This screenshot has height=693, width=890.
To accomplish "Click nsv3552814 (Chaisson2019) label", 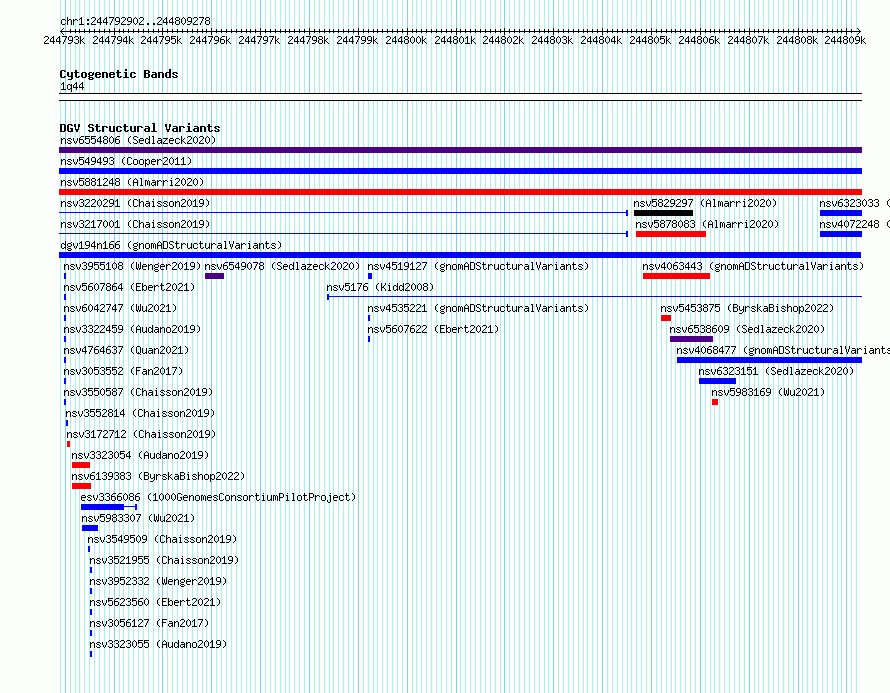I will [x=140, y=413].
